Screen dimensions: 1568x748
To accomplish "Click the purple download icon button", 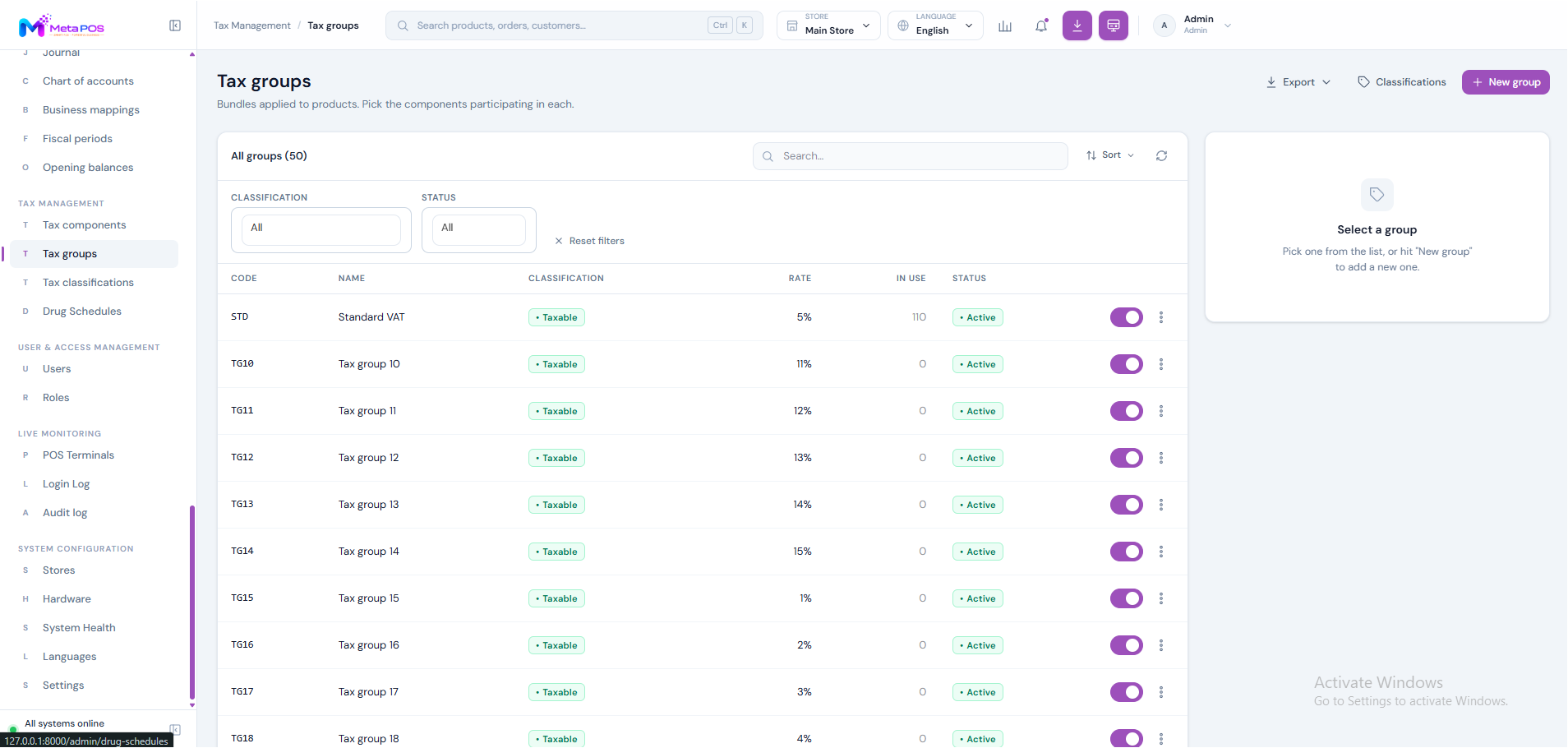I will (1077, 25).
